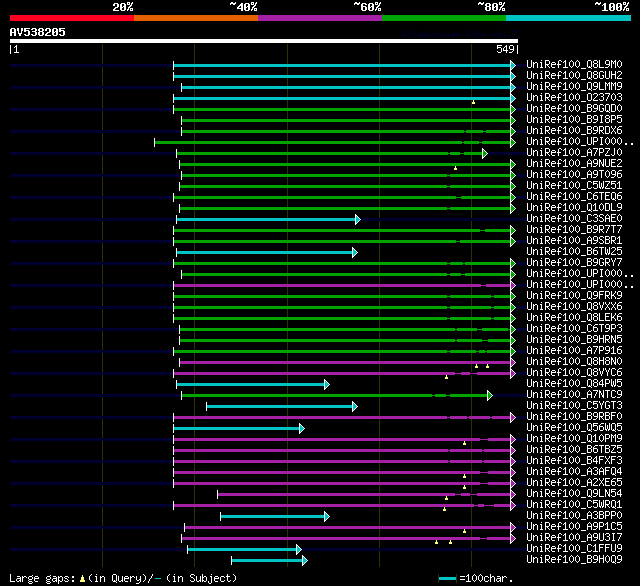Select the UniRef100_A9P1C5 label
Viewport: 640px width, 586px height.
574,527
